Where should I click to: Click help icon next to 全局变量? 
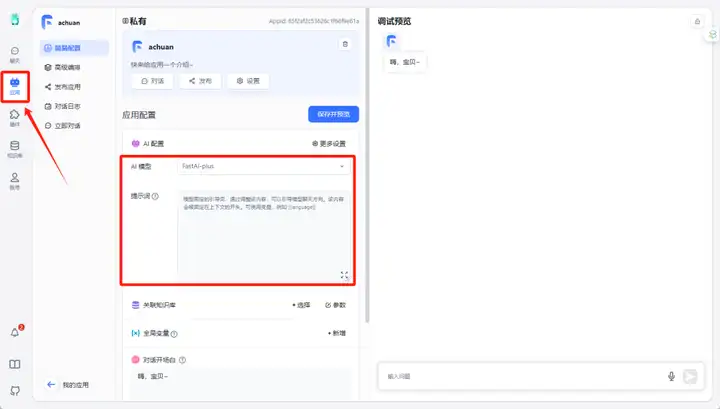point(174,334)
